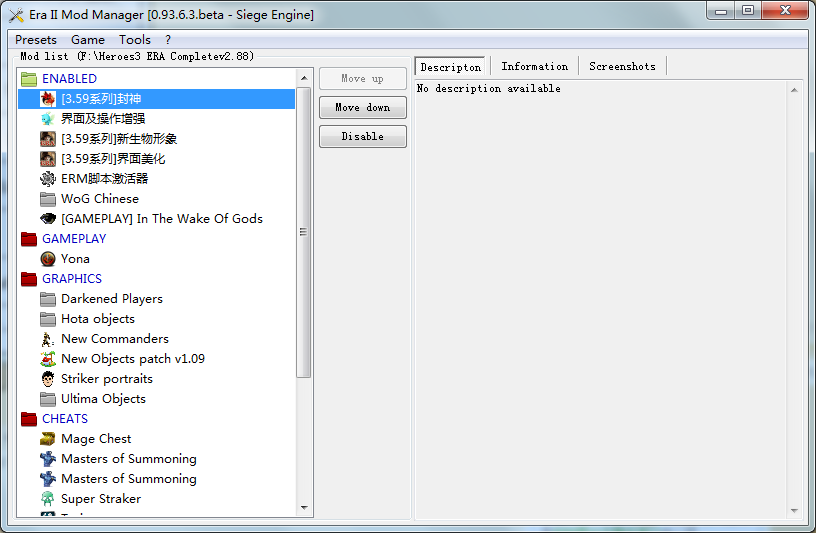
Task: Click the Move up button
Action: click(363, 79)
